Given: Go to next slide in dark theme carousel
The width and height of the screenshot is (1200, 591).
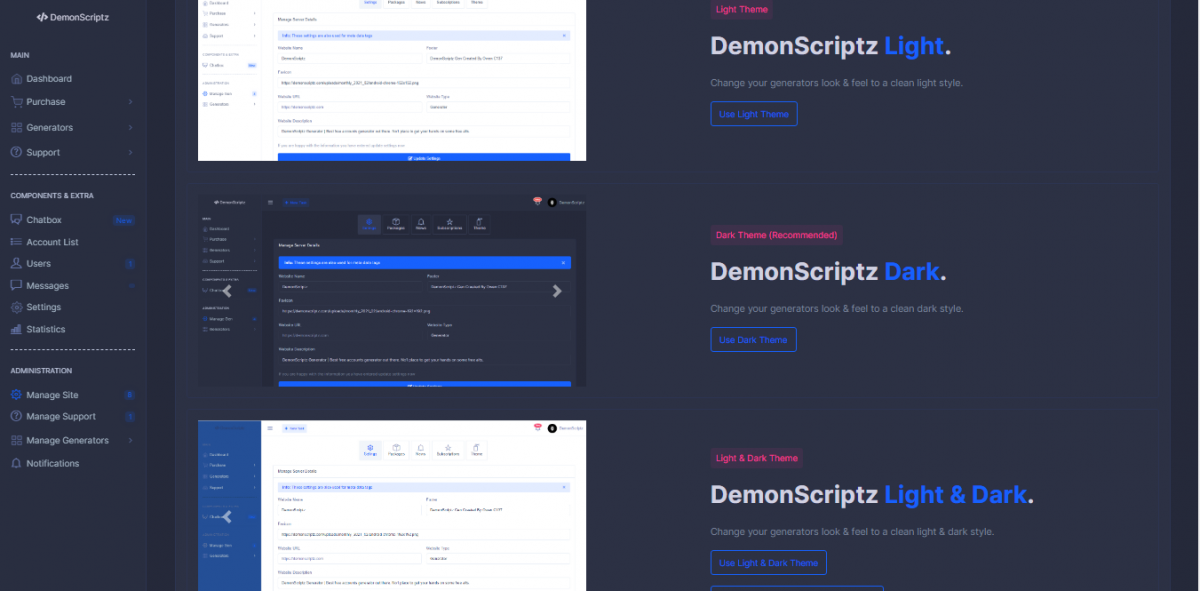Looking at the screenshot, I should 557,291.
